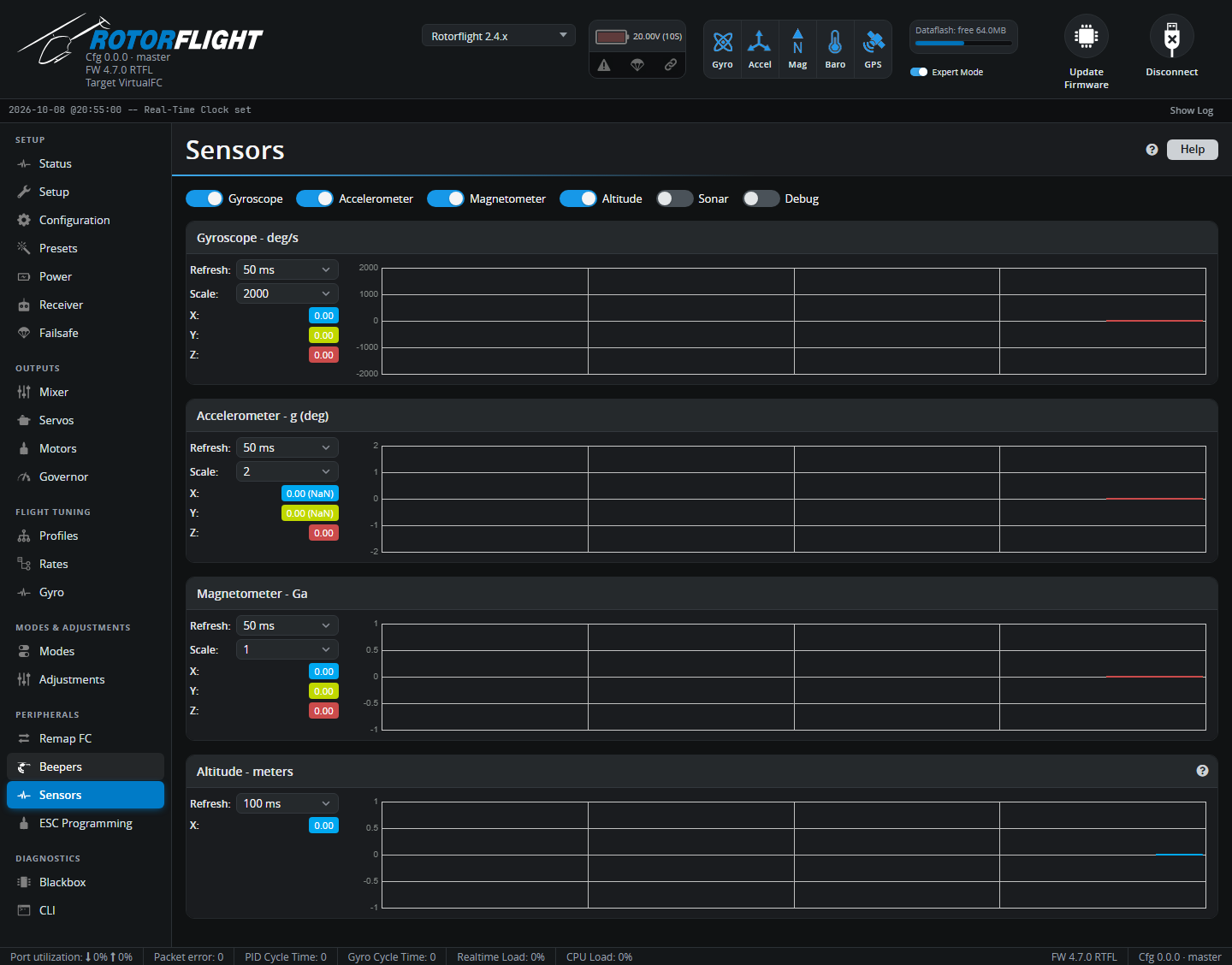Image resolution: width=1232 pixels, height=965 pixels.
Task: Turn off the Altitude graph switch
Action: 578,198
